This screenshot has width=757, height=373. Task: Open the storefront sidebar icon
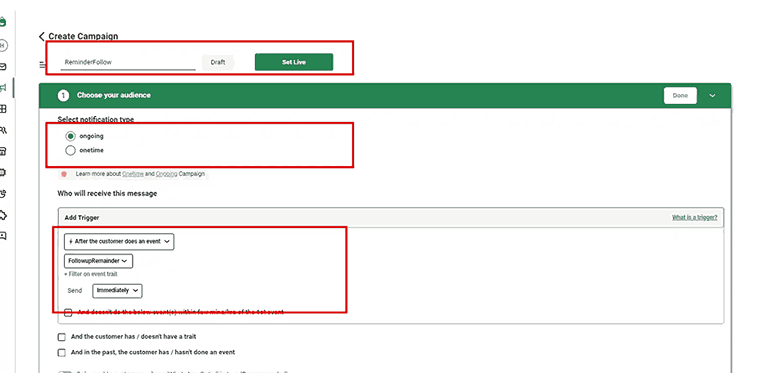[3, 152]
